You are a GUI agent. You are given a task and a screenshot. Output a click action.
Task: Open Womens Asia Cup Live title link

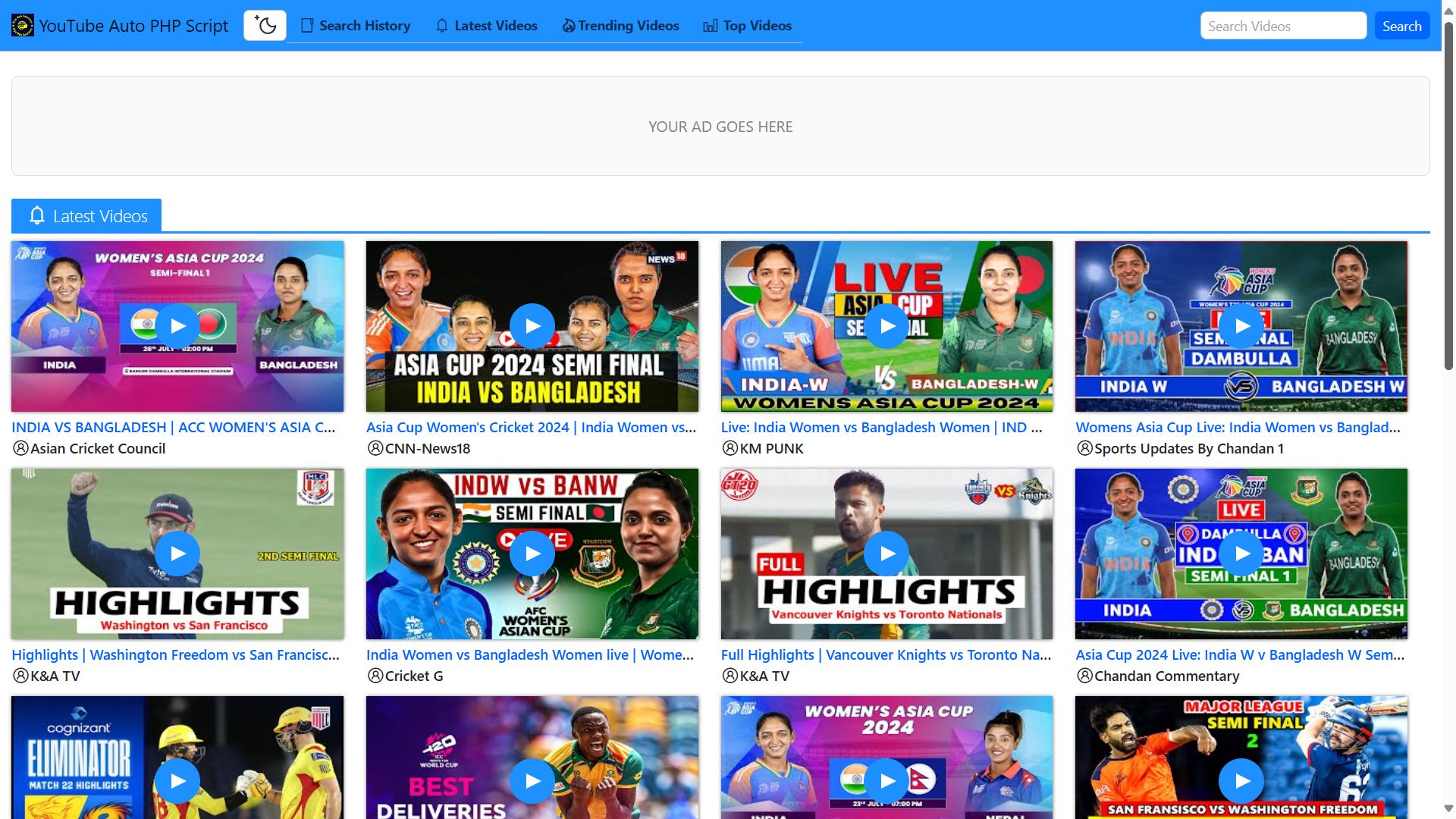[x=1238, y=427]
